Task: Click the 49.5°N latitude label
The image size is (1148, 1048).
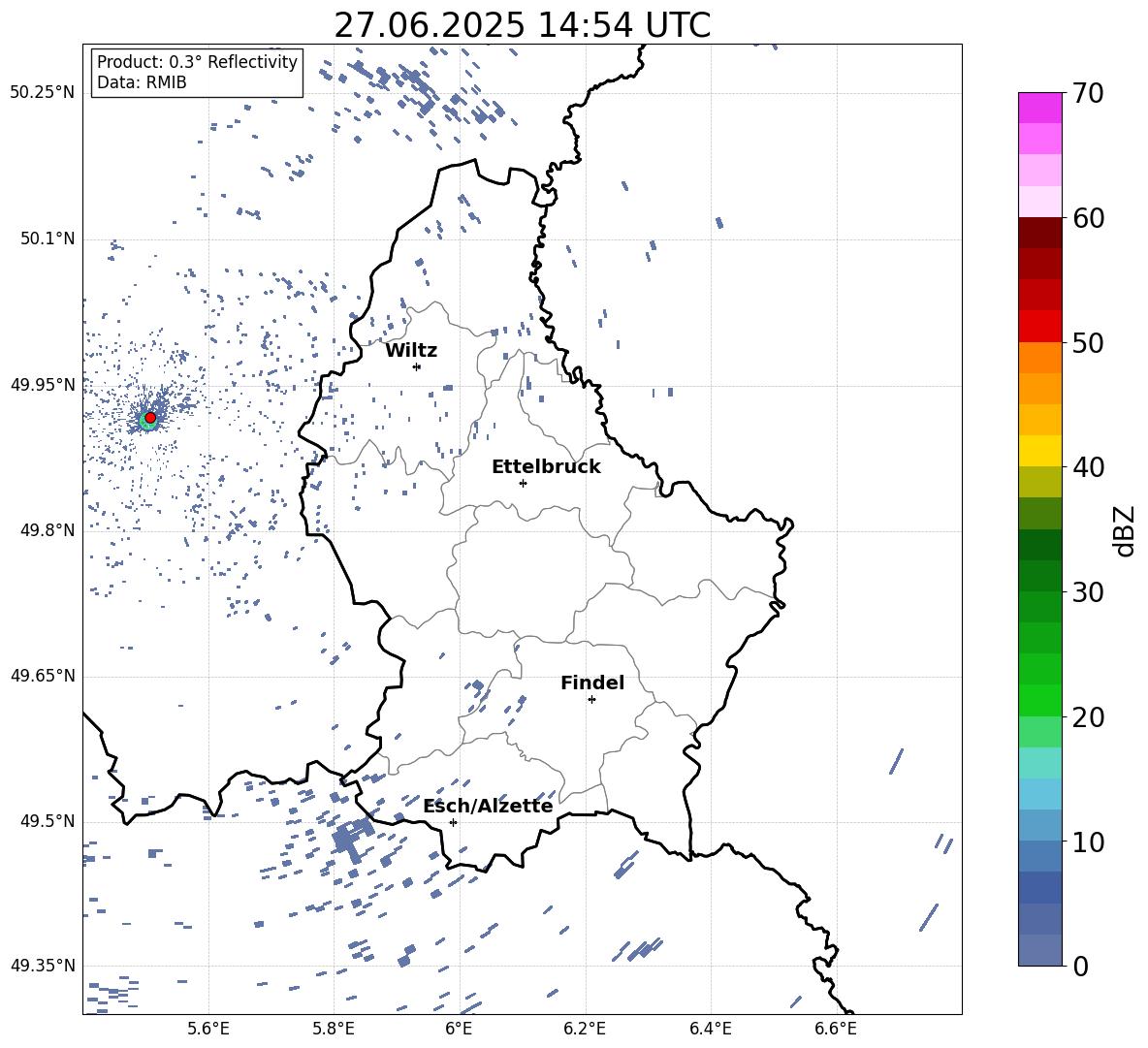Action: [47, 821]
